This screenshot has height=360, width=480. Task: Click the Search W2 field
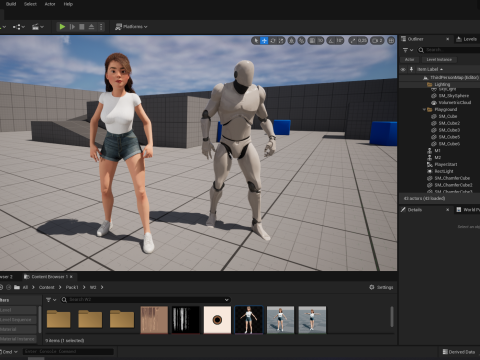146,300
